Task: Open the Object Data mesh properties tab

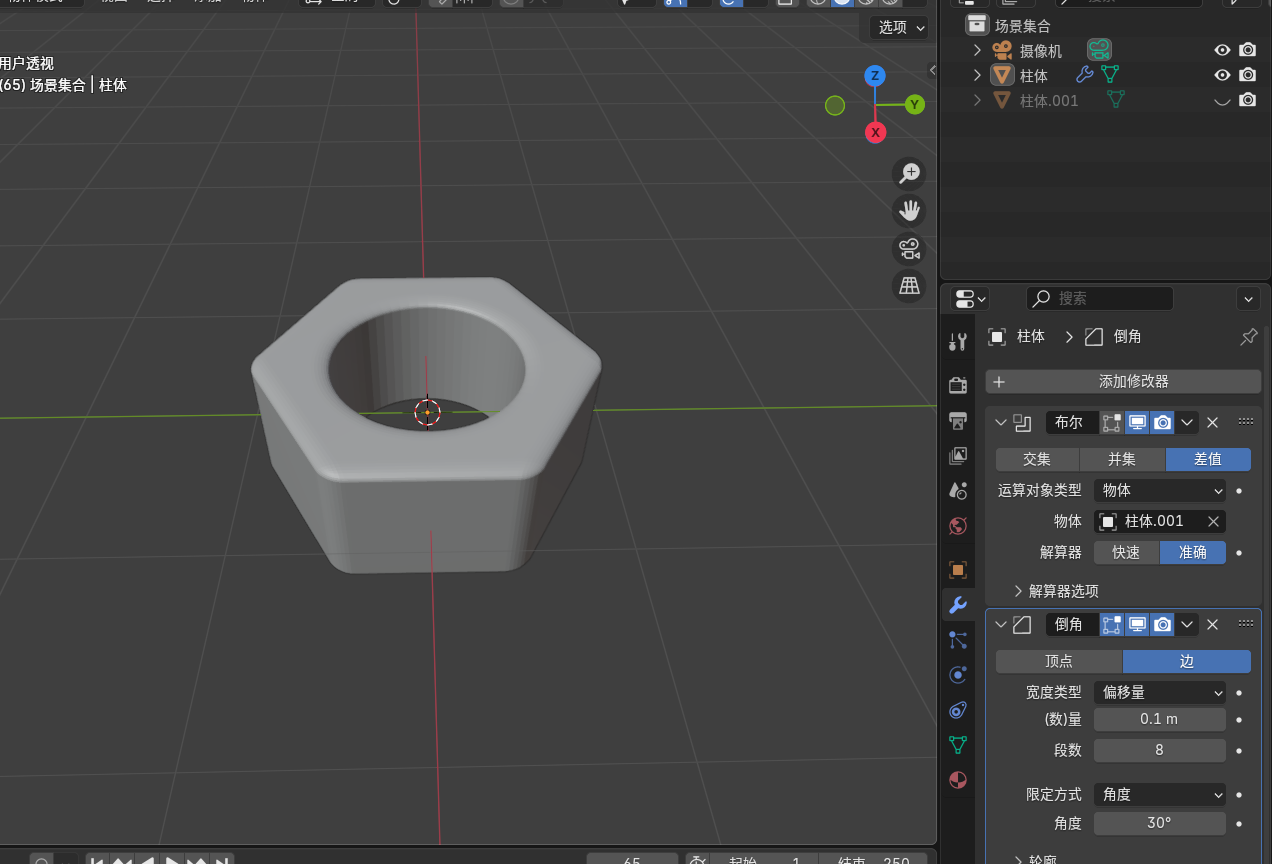Action: 958,745
